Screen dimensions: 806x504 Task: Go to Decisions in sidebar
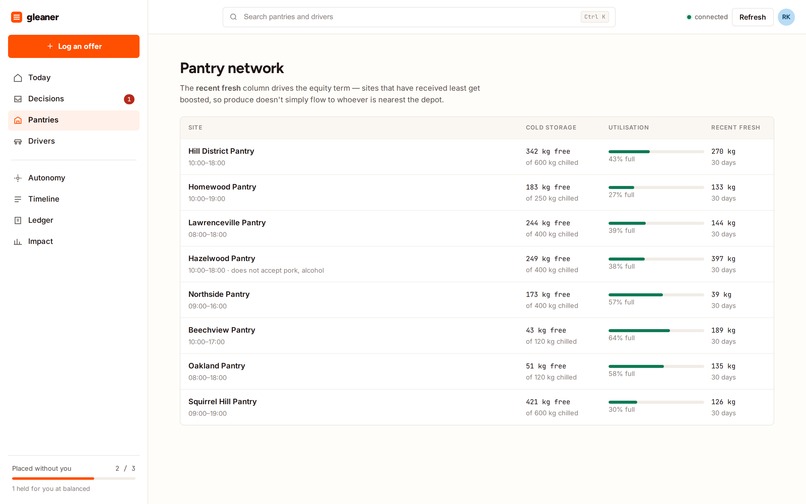(74, 99)
